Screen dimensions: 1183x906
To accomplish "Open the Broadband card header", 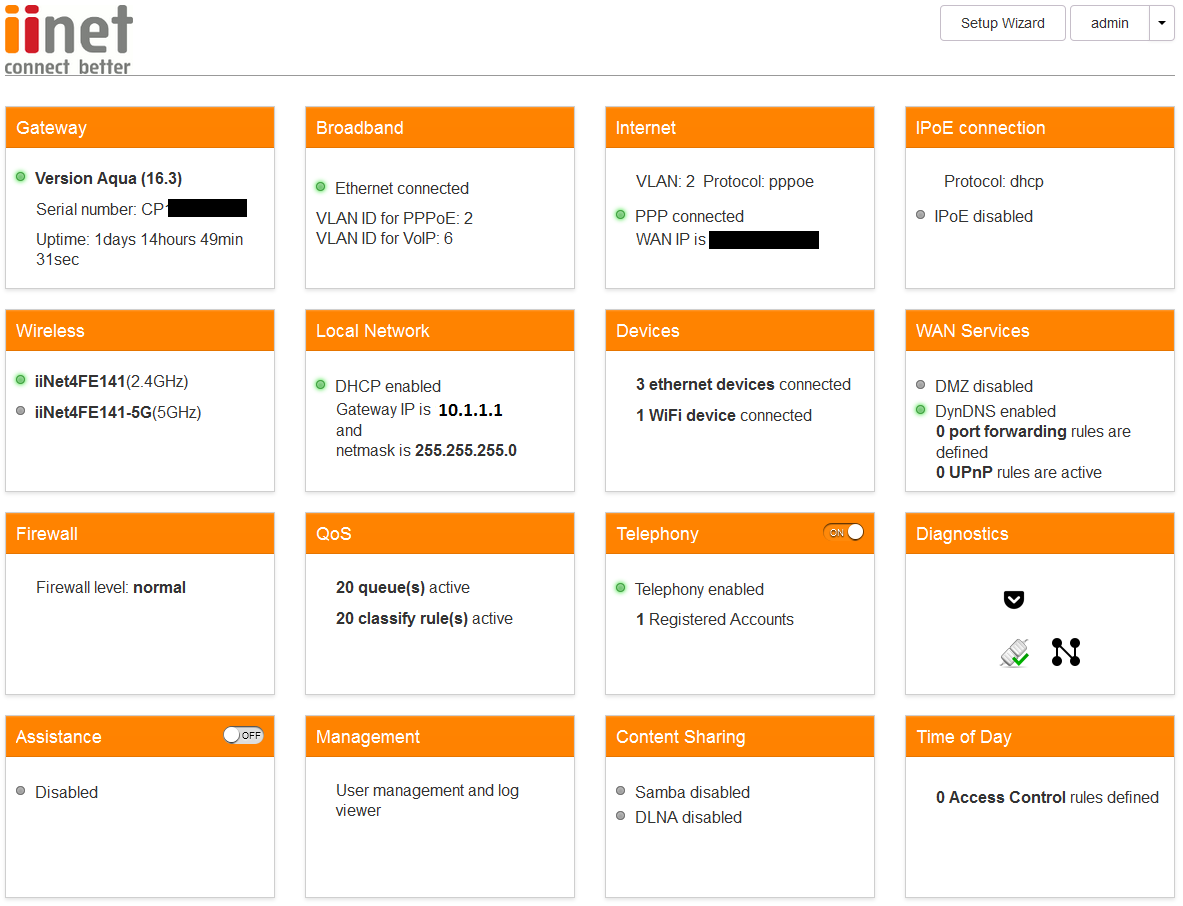I will (440, 127).
